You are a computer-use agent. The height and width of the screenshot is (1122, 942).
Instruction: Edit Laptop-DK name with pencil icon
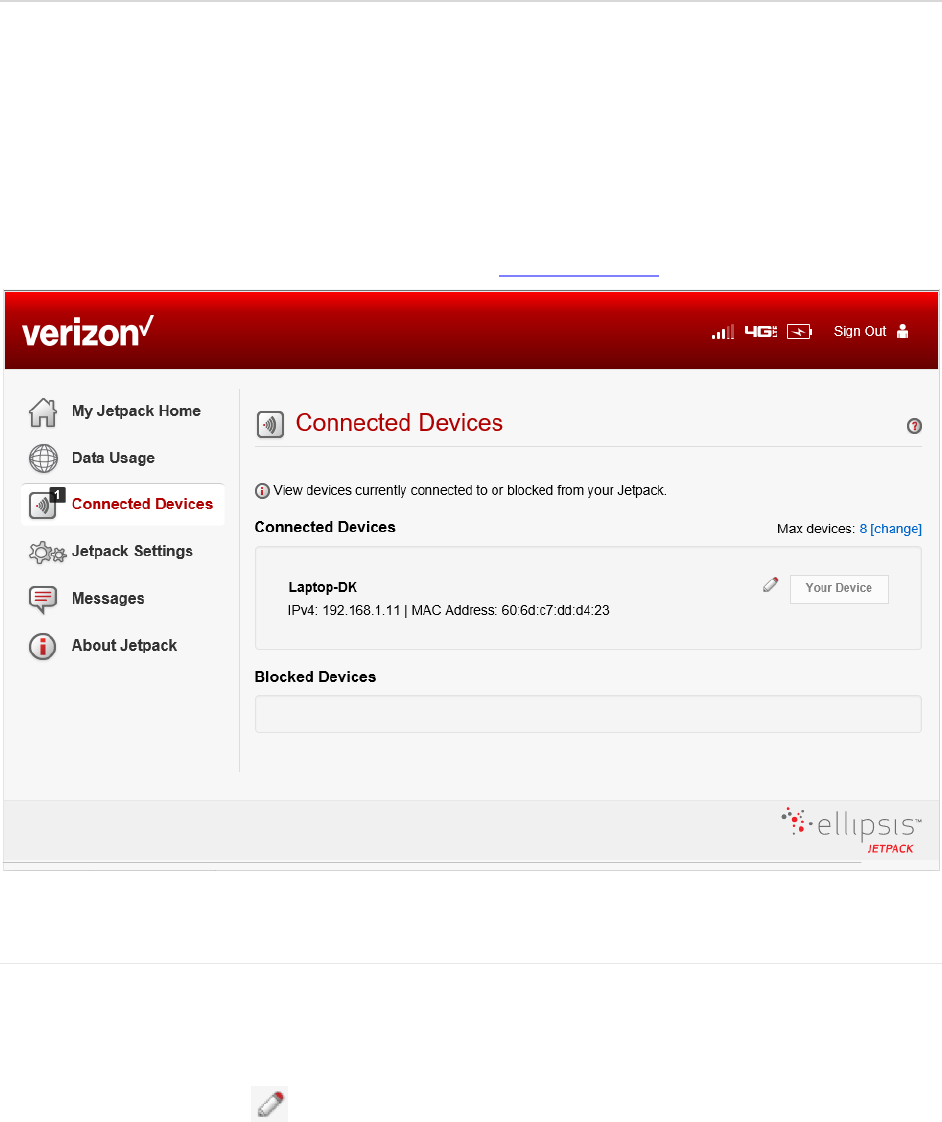[770, 585]
